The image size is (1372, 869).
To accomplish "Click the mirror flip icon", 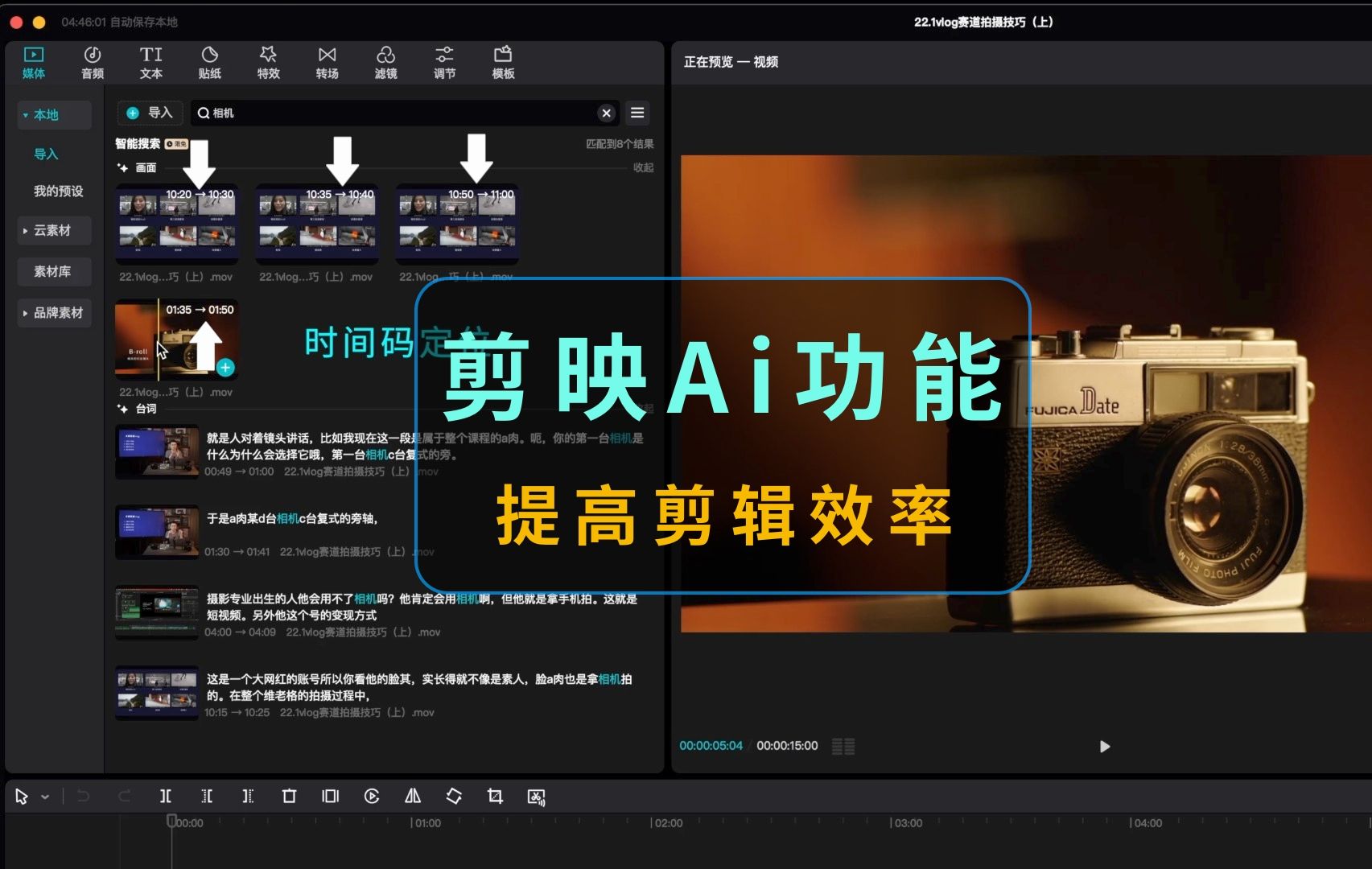I will point(413,797).
